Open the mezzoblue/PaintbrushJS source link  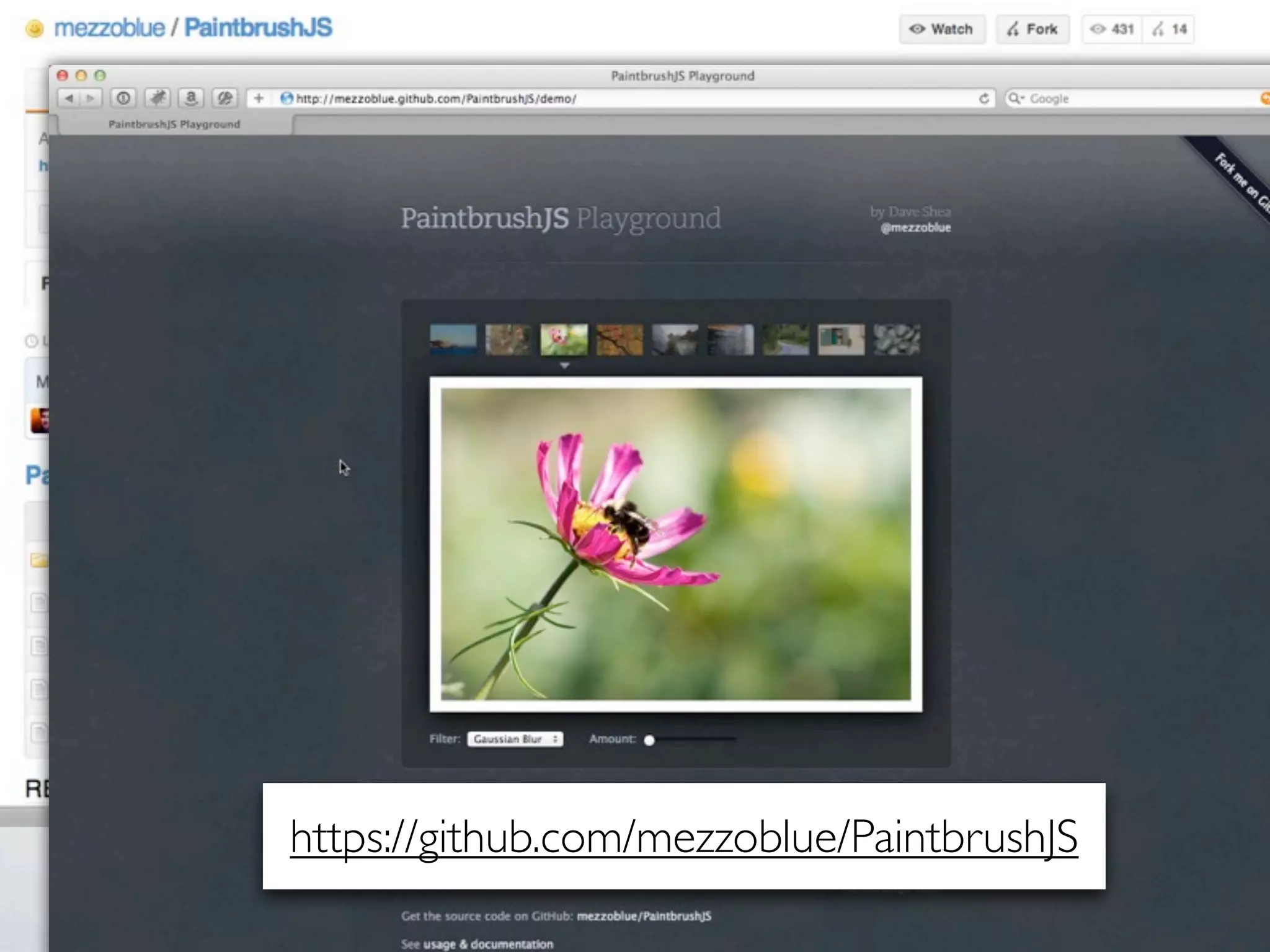tap(644, 916)
